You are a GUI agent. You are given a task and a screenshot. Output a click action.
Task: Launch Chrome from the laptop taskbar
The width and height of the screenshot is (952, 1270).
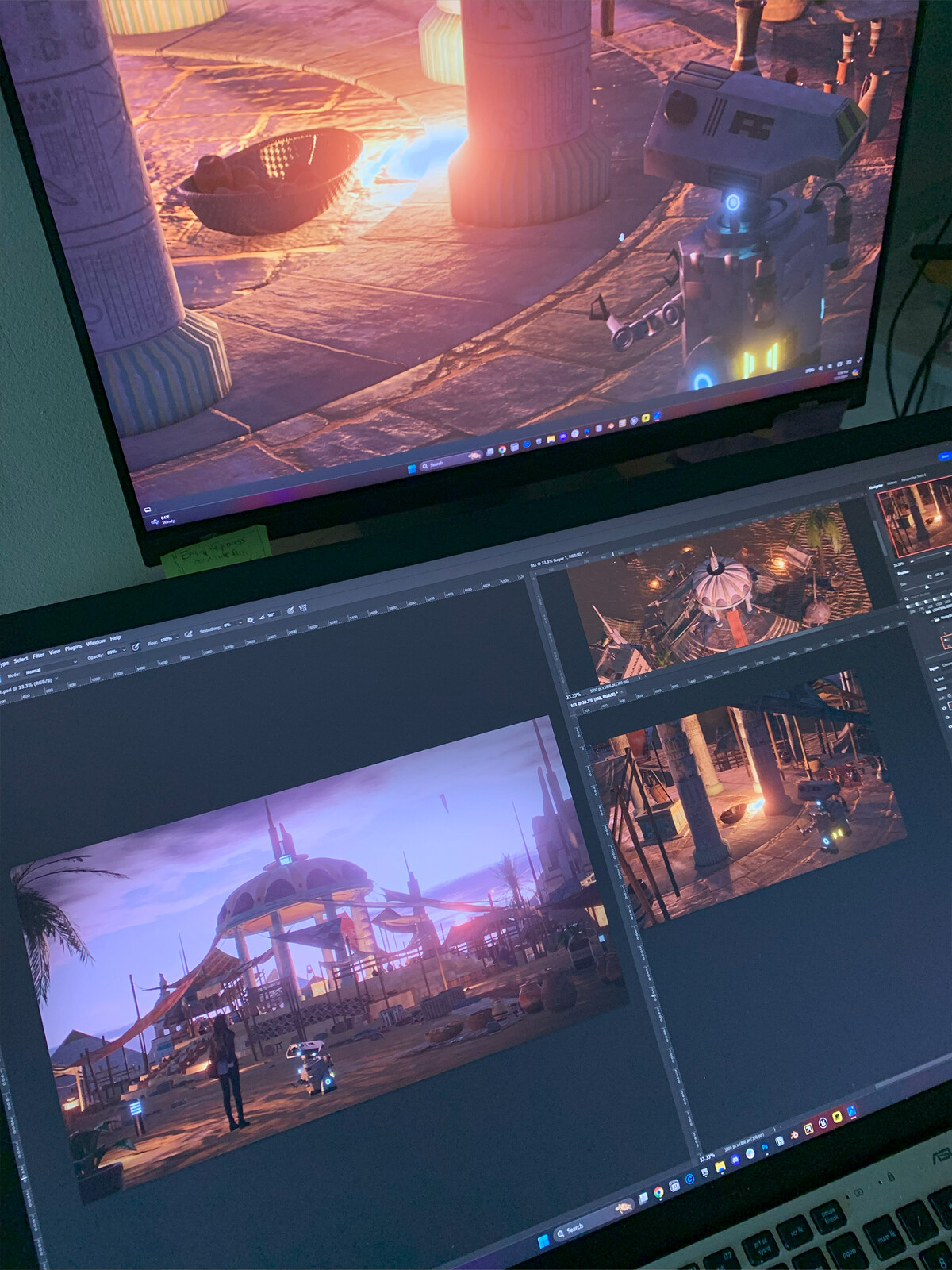coord(658,1193)
